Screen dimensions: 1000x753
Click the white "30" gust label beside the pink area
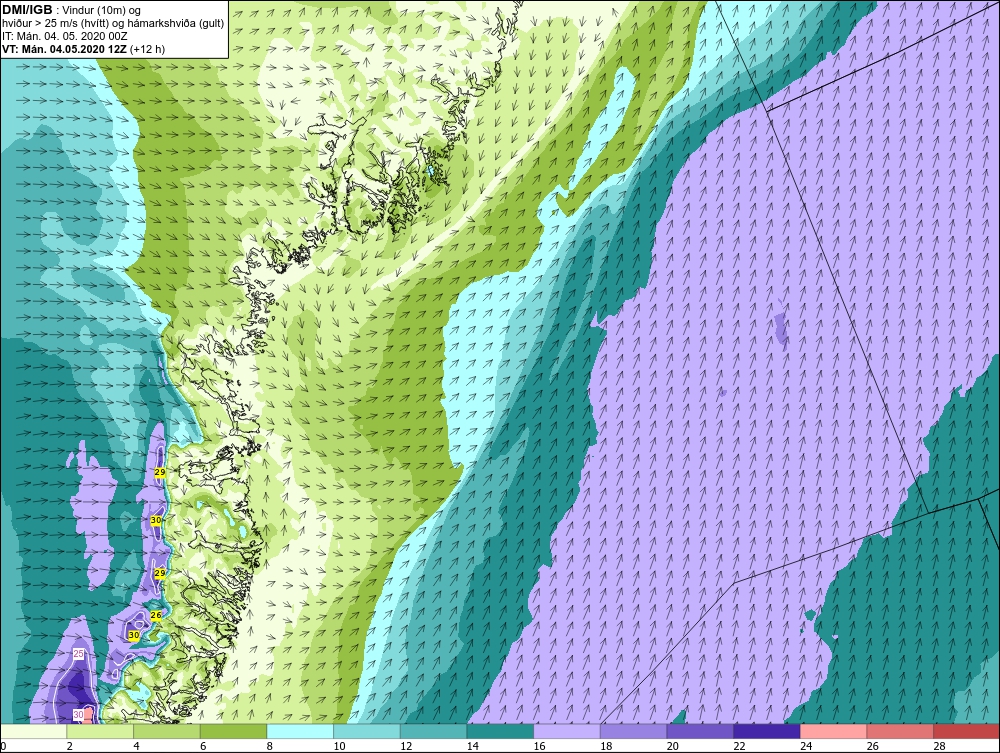[78, 715]
